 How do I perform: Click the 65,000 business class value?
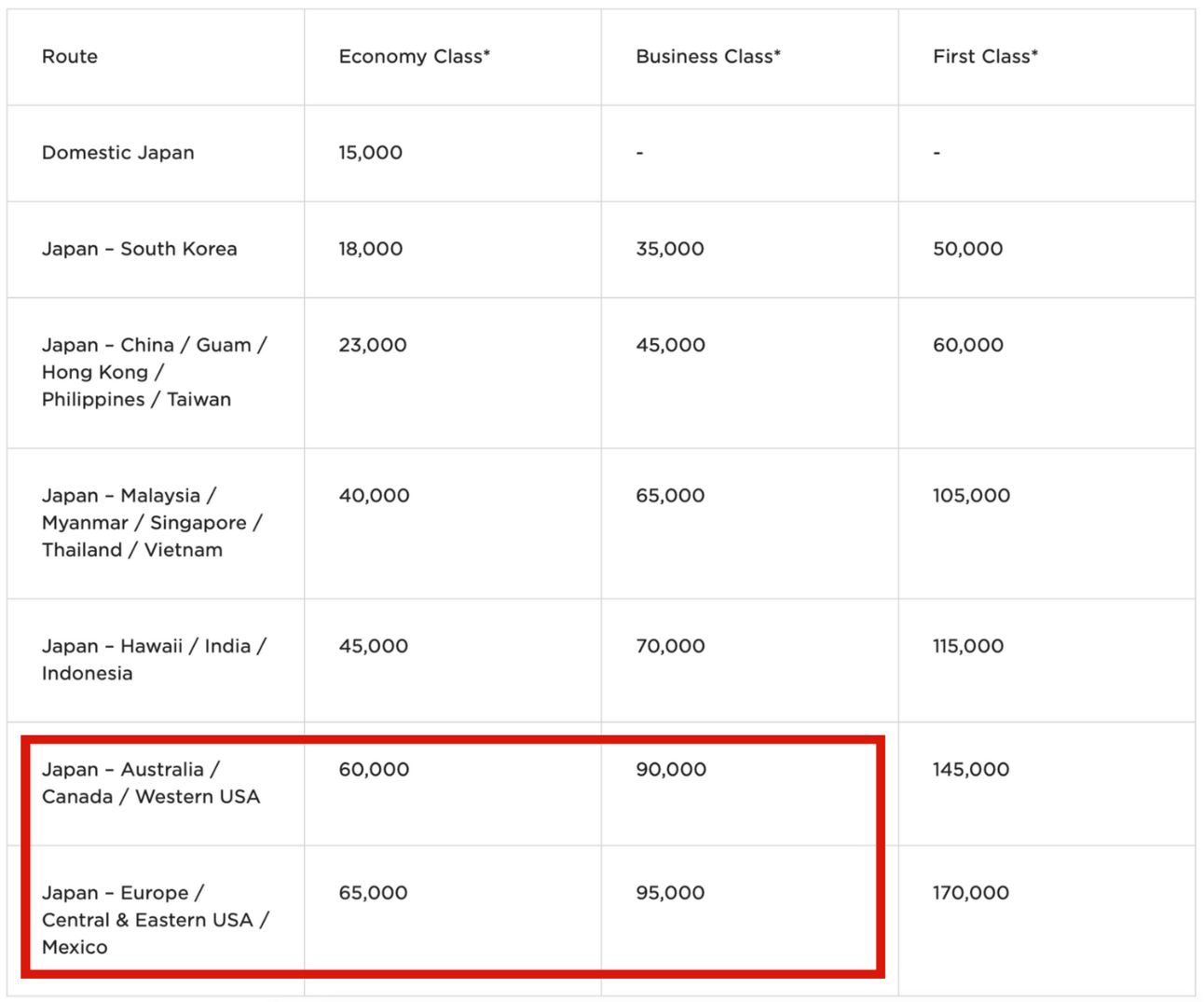tap(671, 496)
